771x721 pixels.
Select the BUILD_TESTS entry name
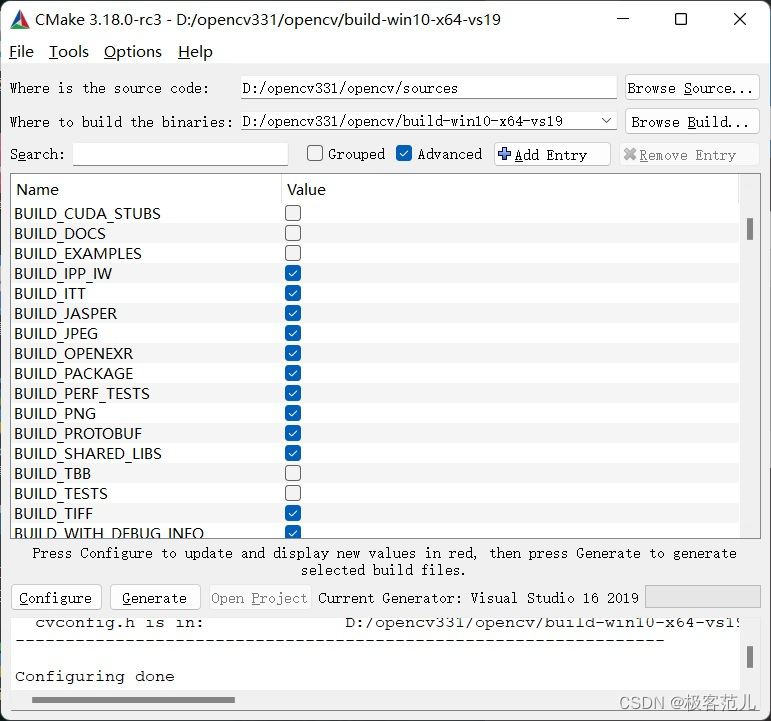tap(61, 494)
